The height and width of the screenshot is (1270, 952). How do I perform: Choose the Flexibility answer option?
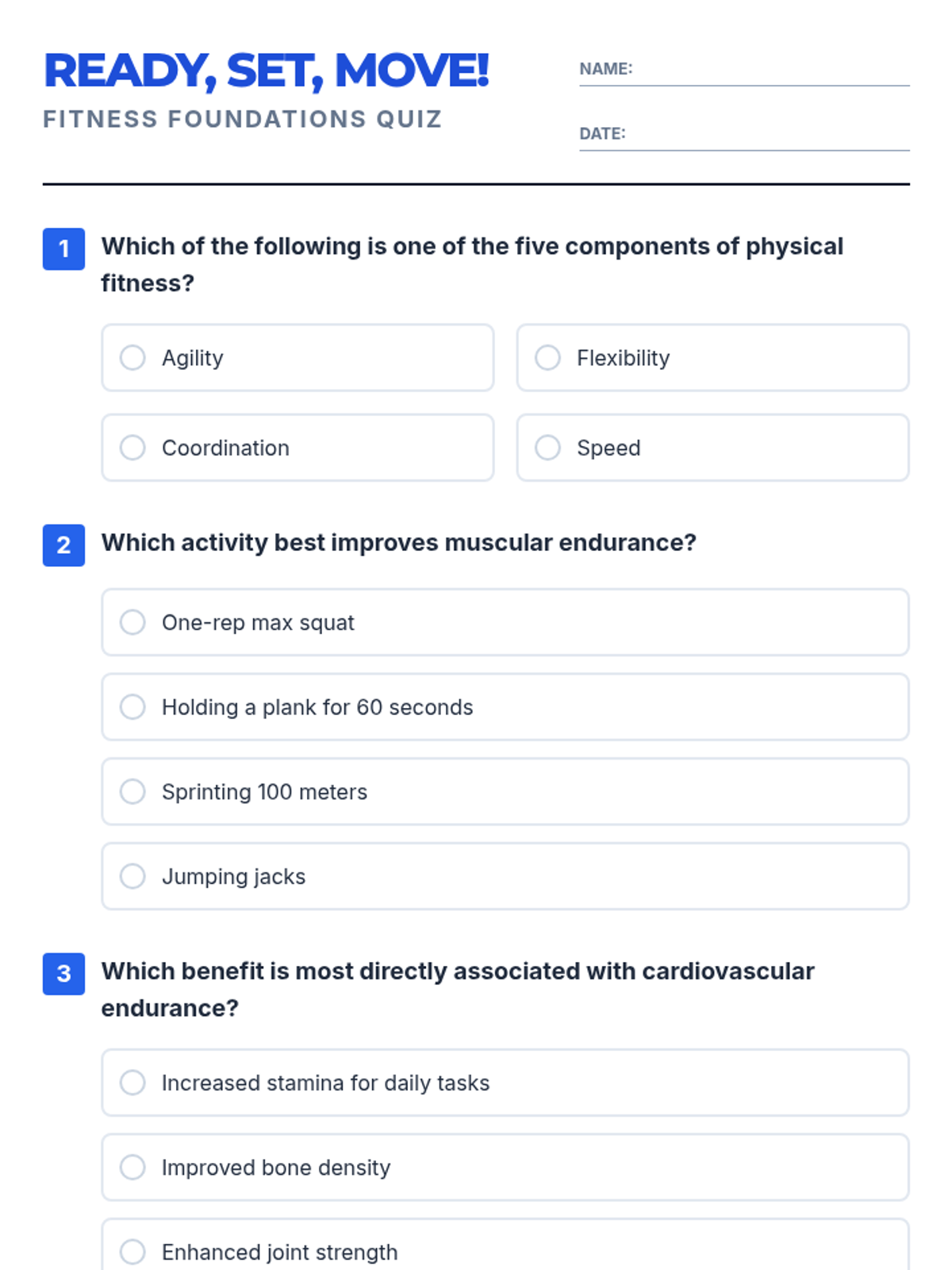[547, 358]
